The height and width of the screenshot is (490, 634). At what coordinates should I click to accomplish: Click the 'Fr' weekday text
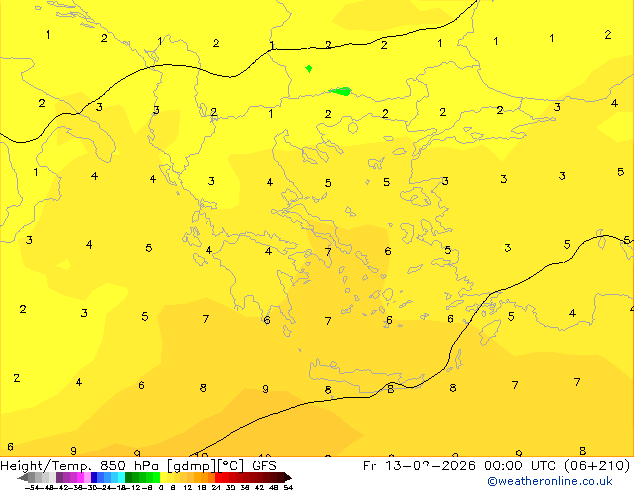point(370,466)
